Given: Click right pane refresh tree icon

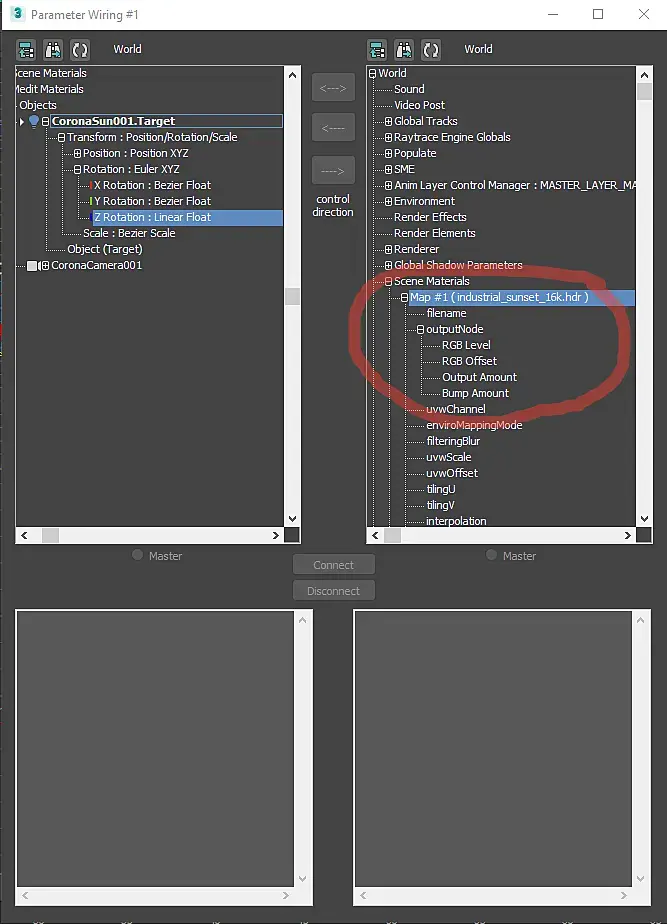Looking at the screenshot, I should pos(431,50).
